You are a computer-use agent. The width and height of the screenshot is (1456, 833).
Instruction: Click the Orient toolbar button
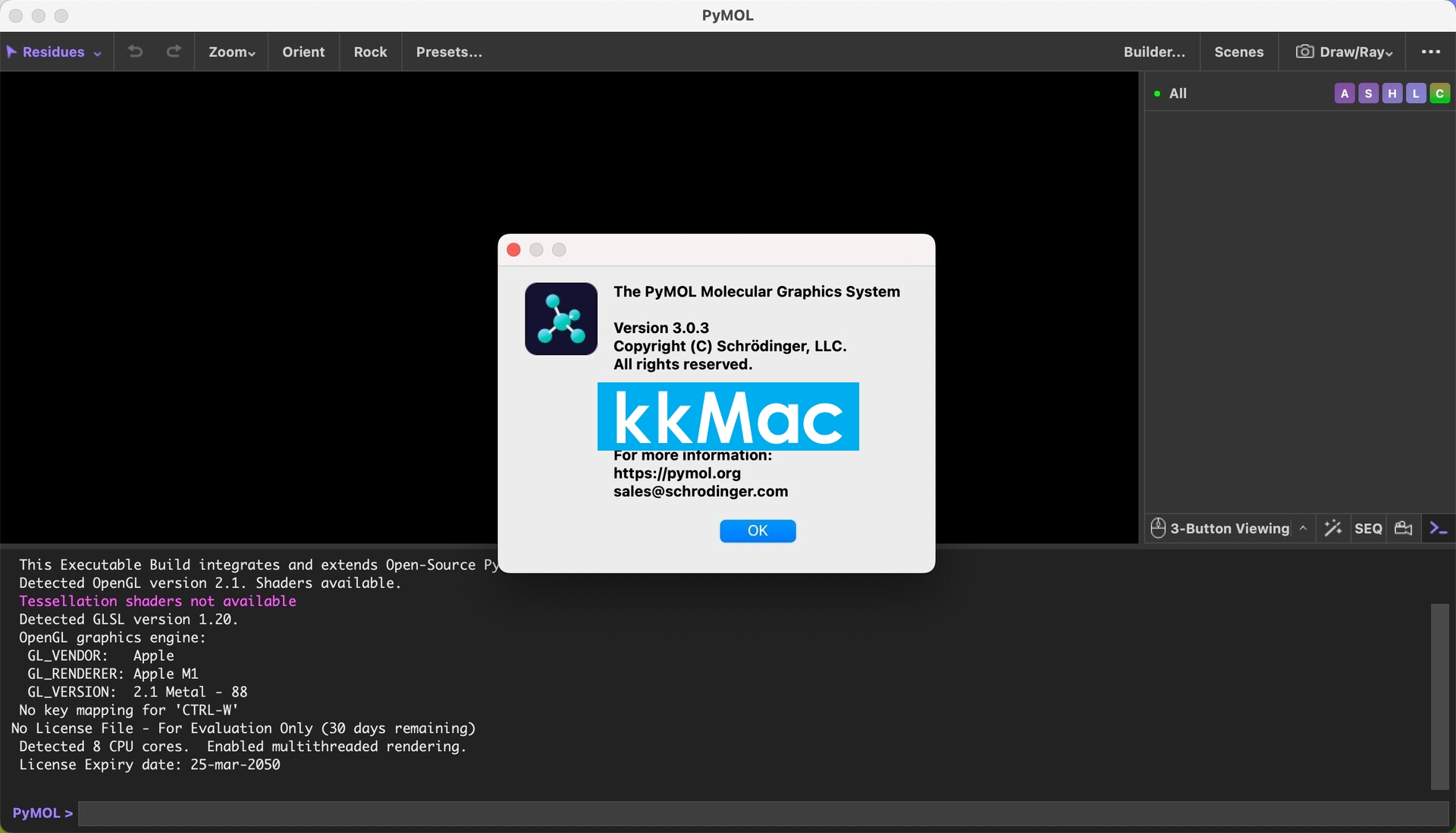click(303, 52)
